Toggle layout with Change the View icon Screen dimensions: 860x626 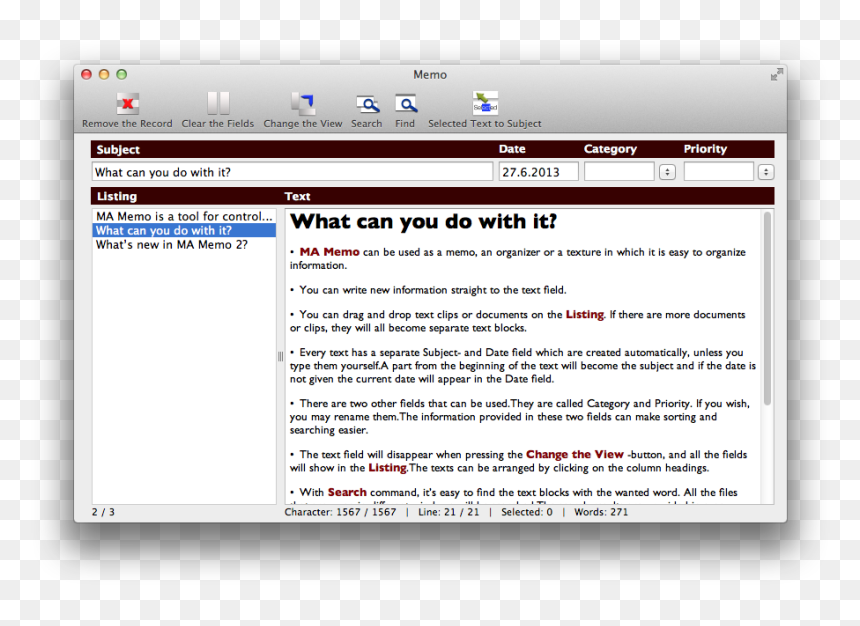(x=303, y=103)
